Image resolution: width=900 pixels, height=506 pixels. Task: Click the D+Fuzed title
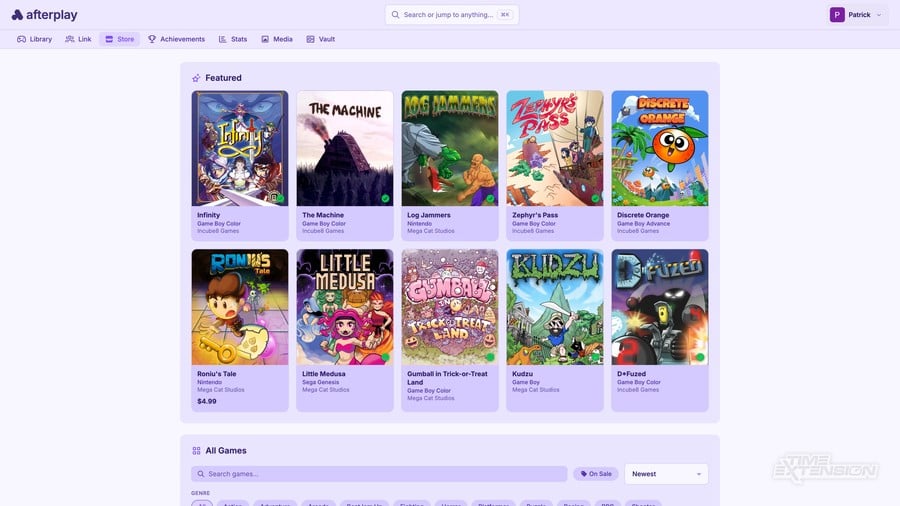631,373
